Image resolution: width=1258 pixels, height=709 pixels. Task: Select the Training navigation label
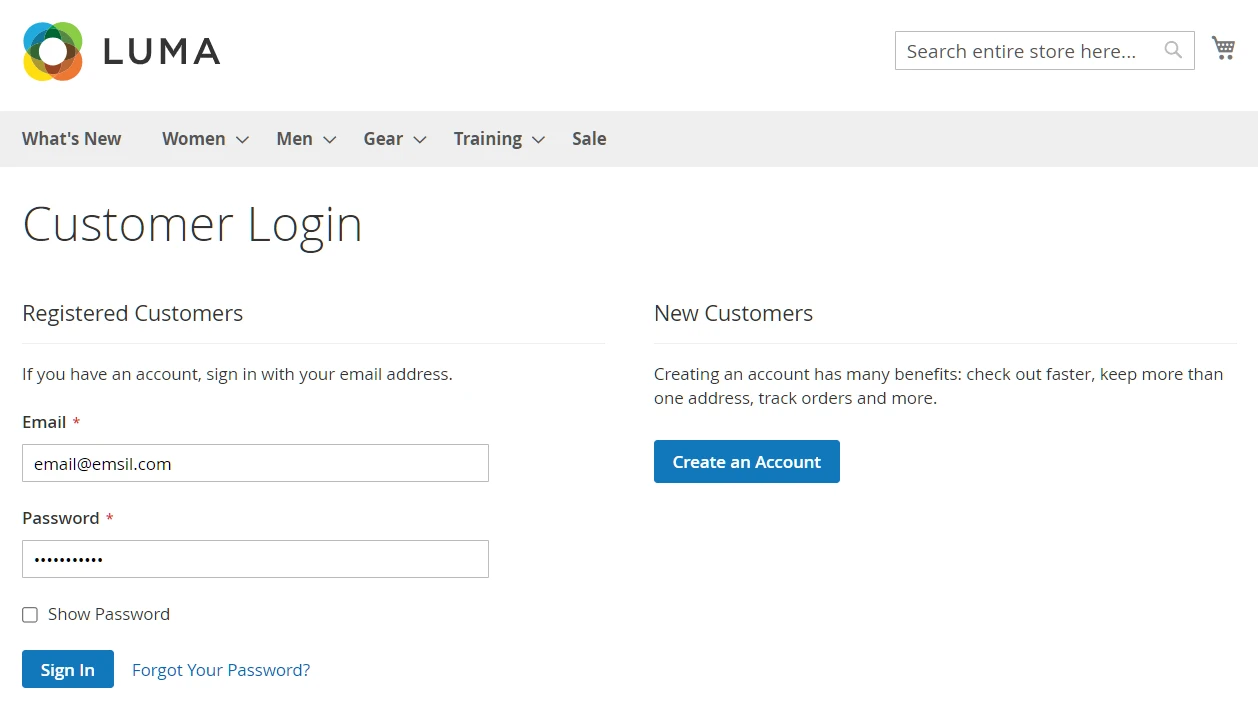487,139
